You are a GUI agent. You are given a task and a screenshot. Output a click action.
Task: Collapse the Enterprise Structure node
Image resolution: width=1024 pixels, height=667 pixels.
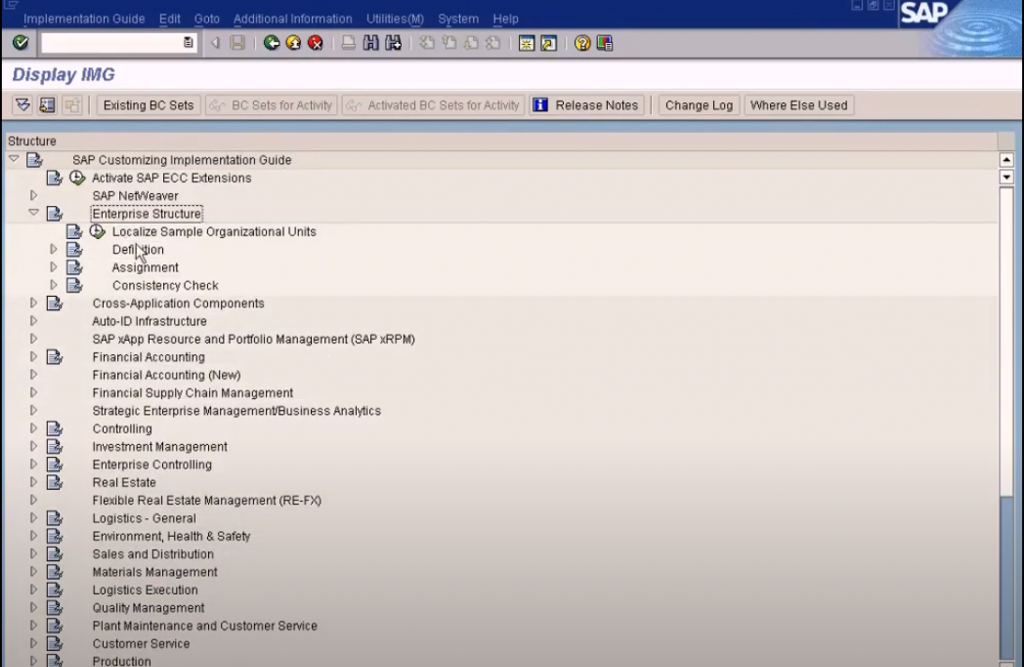pyautogui.click(x=33, y=213)
